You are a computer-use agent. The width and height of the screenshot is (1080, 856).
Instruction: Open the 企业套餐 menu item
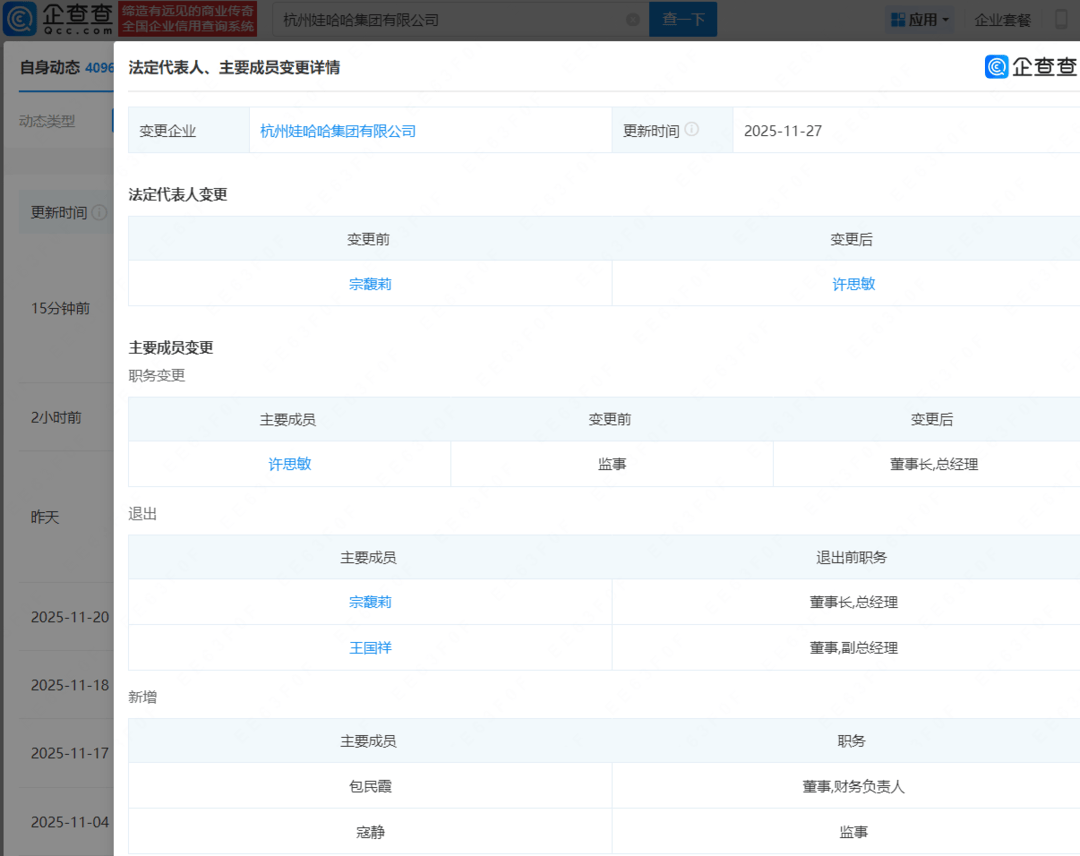tap(1001, 18)
